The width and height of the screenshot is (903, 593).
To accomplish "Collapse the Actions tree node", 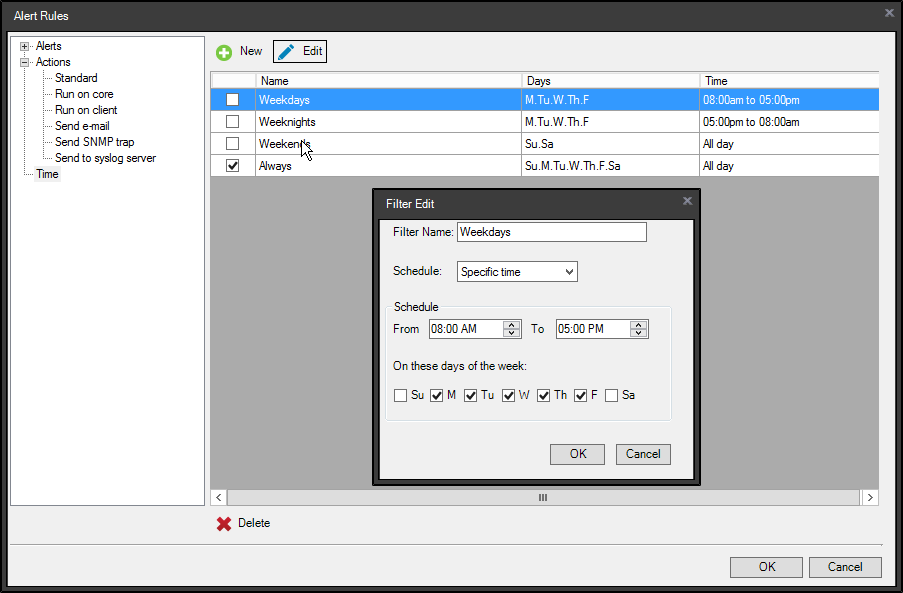I will 25,62.
